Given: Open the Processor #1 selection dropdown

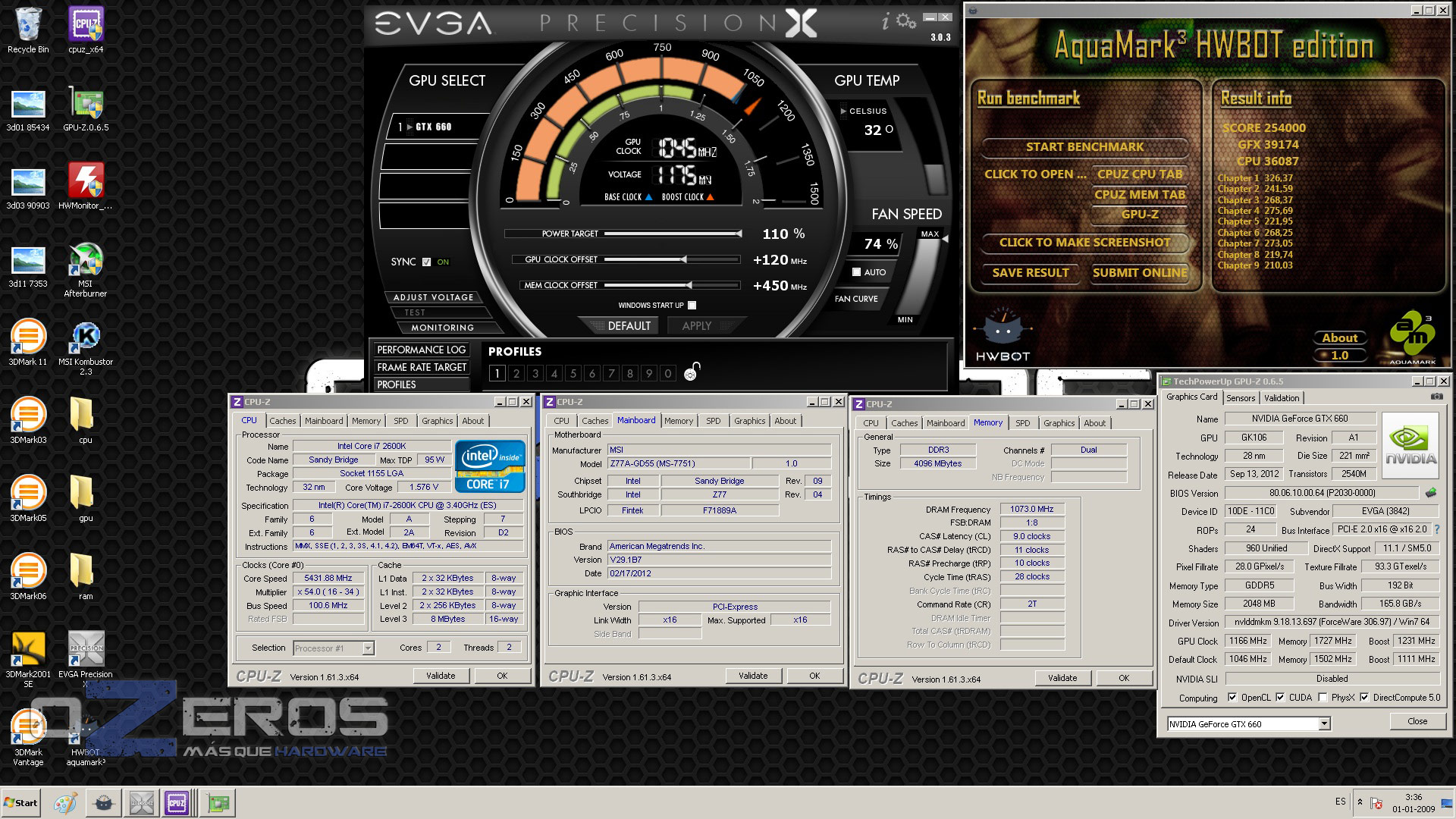Looking at the screenshot, I should [x=368, y=648].
